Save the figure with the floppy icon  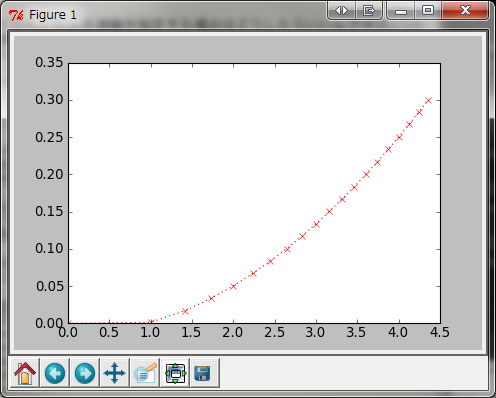pyautogui.click(x=205, y=373)
